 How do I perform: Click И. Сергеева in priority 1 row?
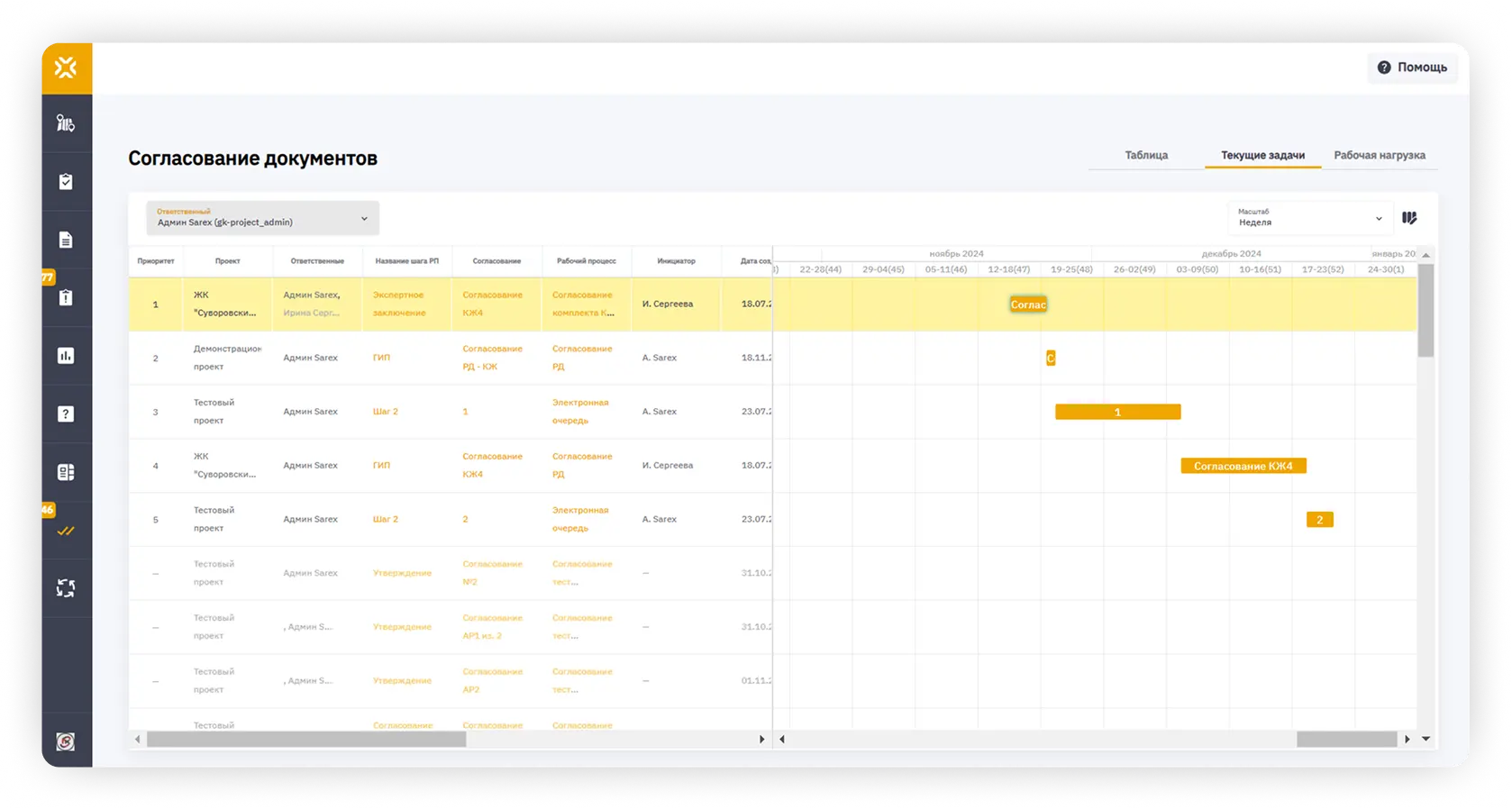pos(668,305)
